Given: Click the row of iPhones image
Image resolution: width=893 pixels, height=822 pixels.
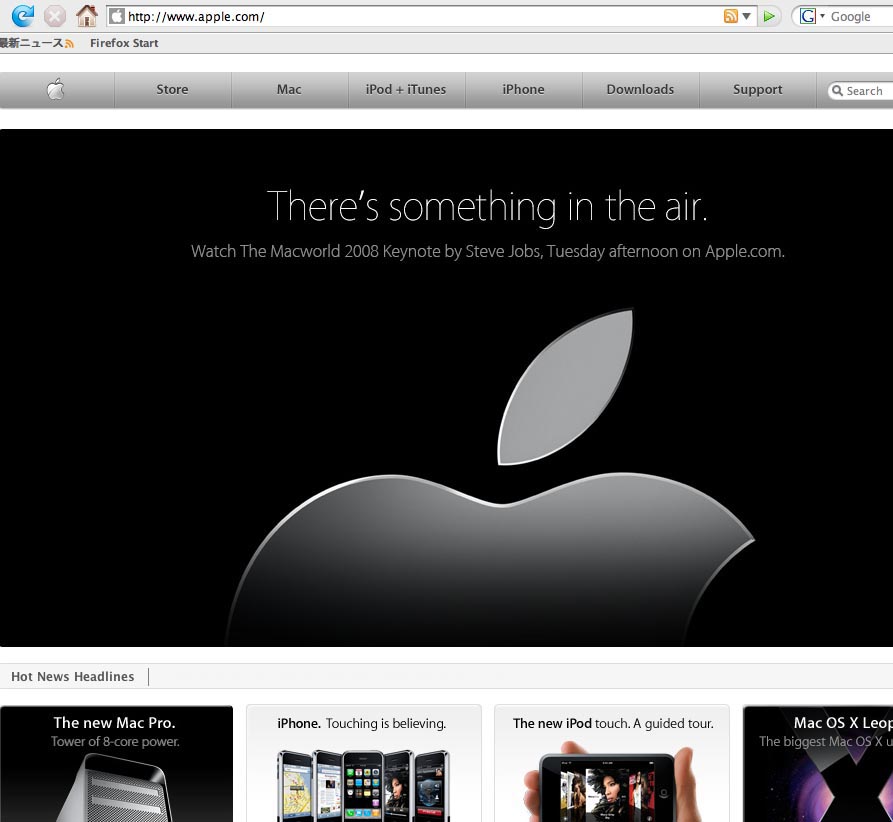Looking at the screenshot, I should (x=363, y=786).
